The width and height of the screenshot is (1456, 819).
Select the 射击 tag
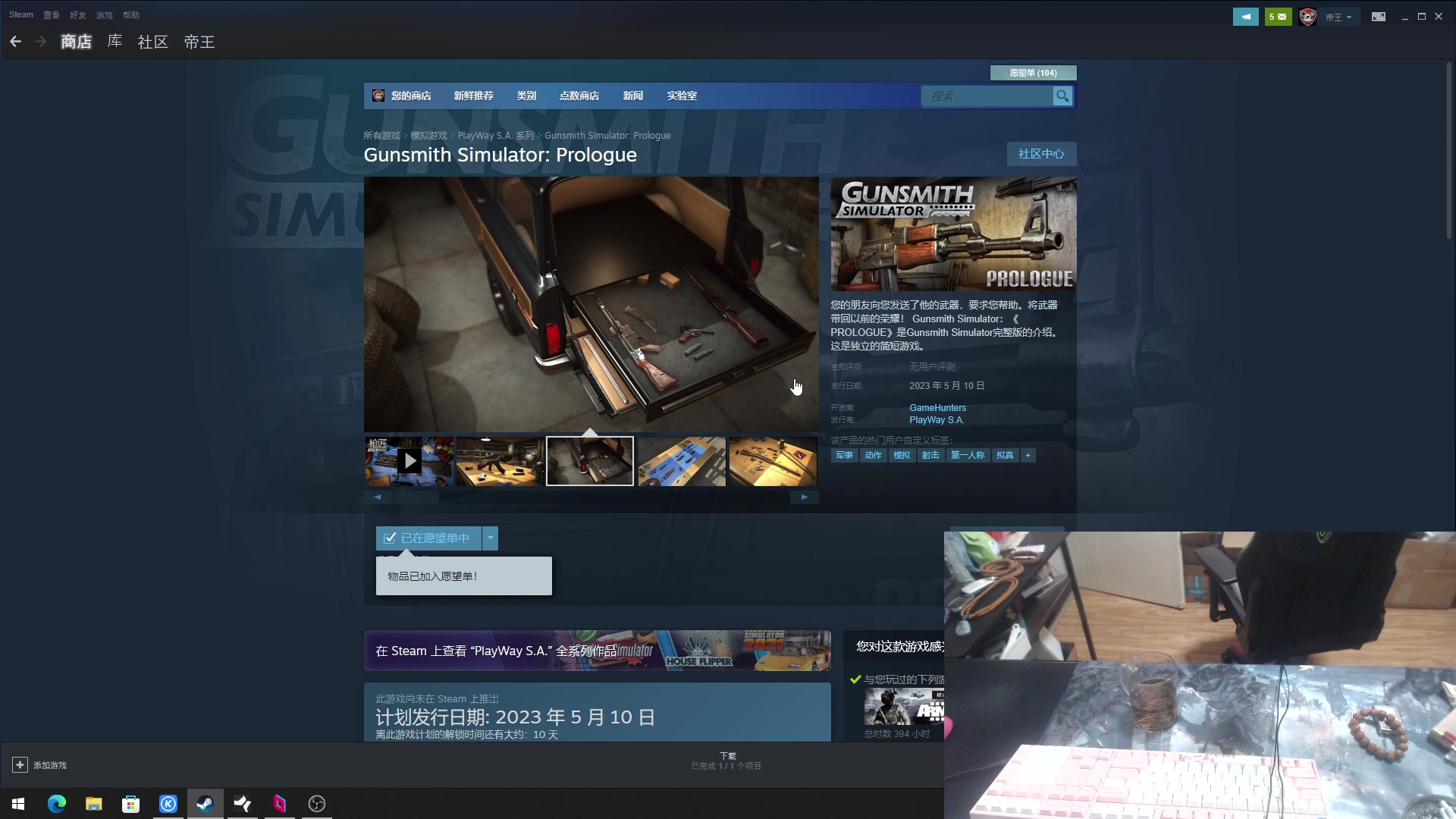pyautogui.click(x=930, y=455)
